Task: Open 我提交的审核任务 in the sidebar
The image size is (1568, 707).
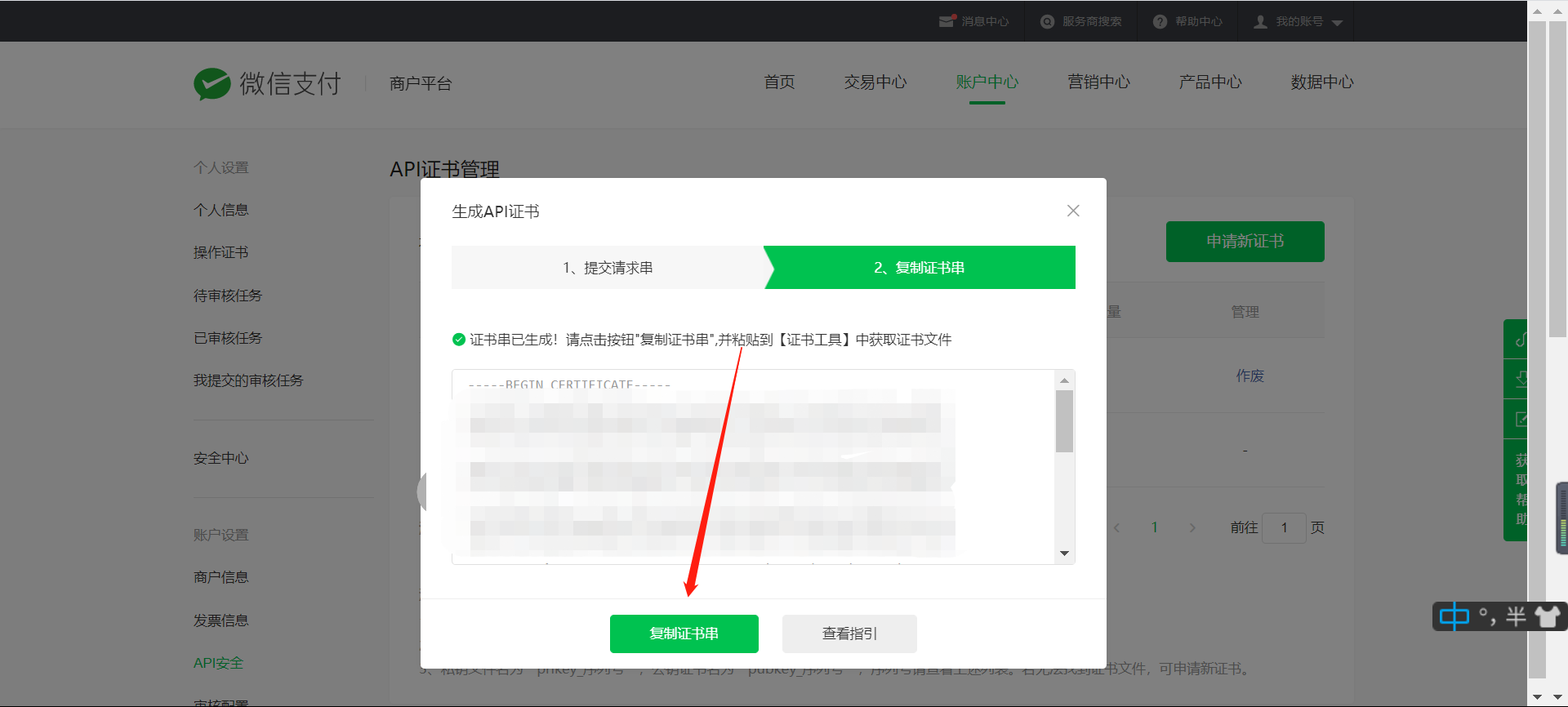Action: [248, 380]
